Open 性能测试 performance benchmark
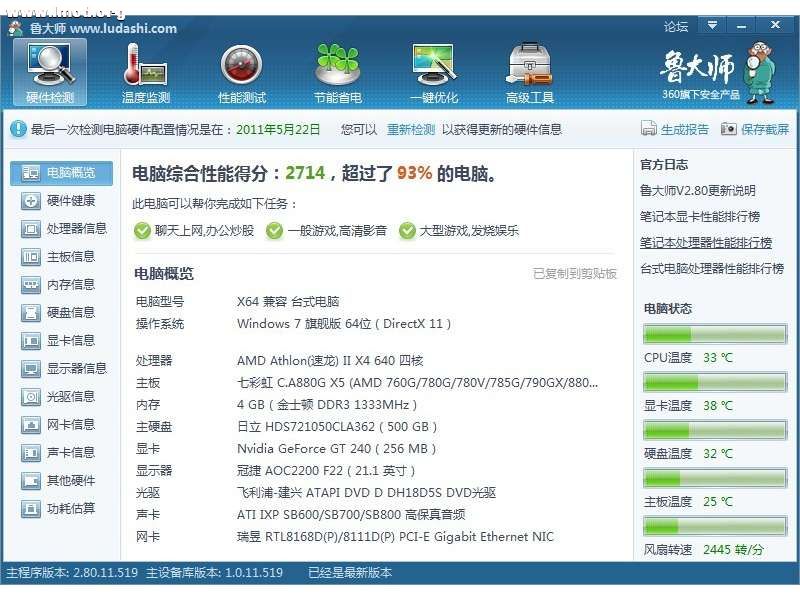 pyautogui.click(x=240, y=70)
